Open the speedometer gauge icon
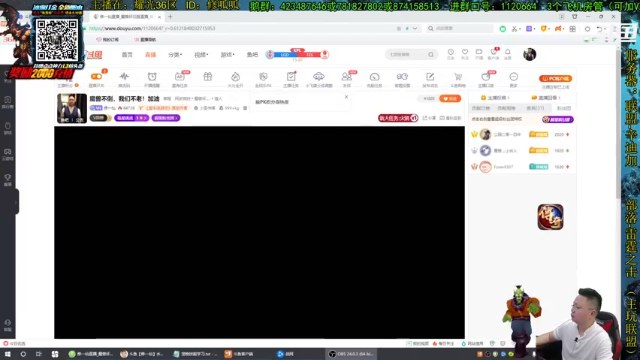This screenshot has width=640, height=360. coord(374,76)
